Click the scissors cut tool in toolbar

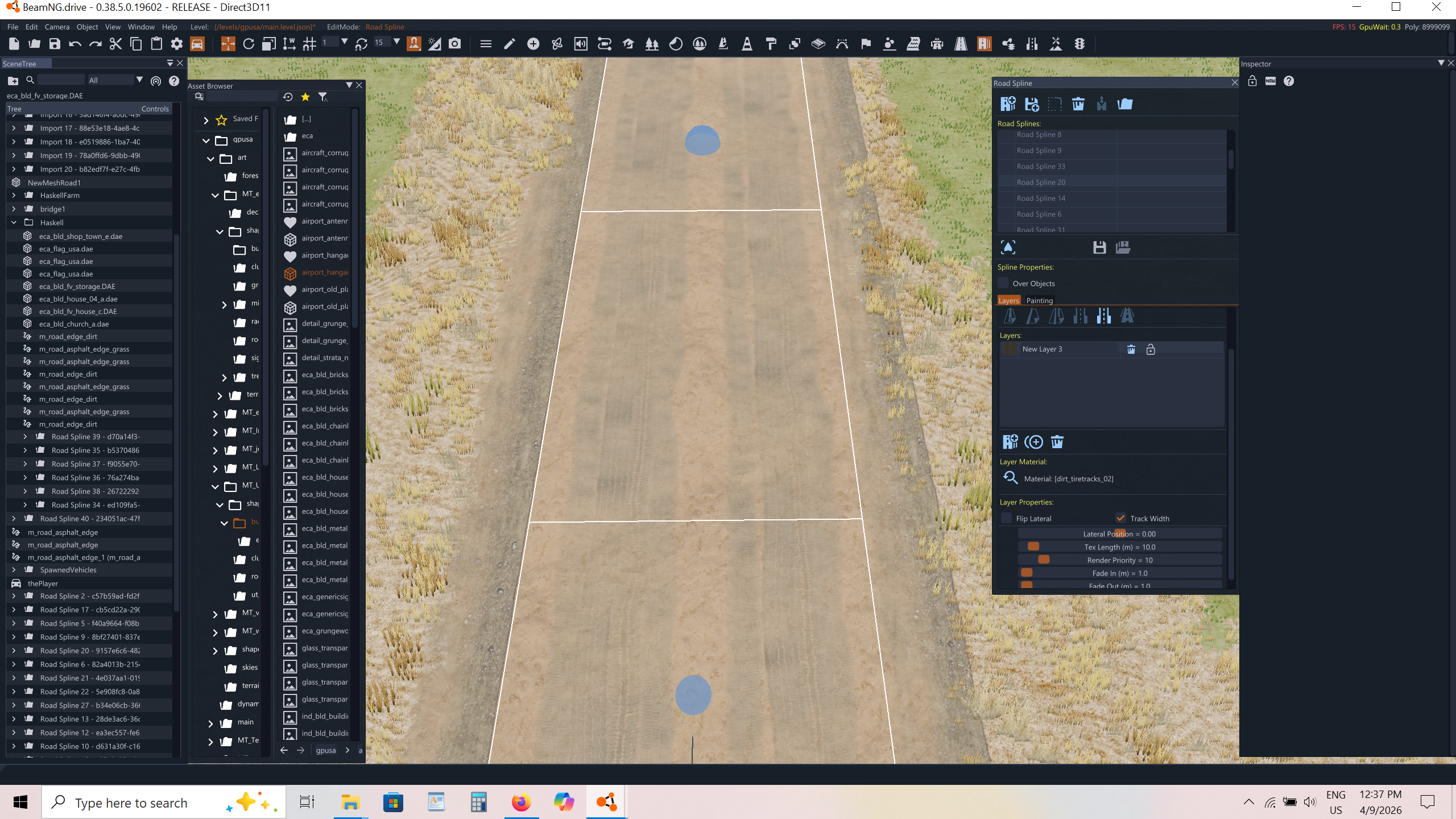[115, 44]
